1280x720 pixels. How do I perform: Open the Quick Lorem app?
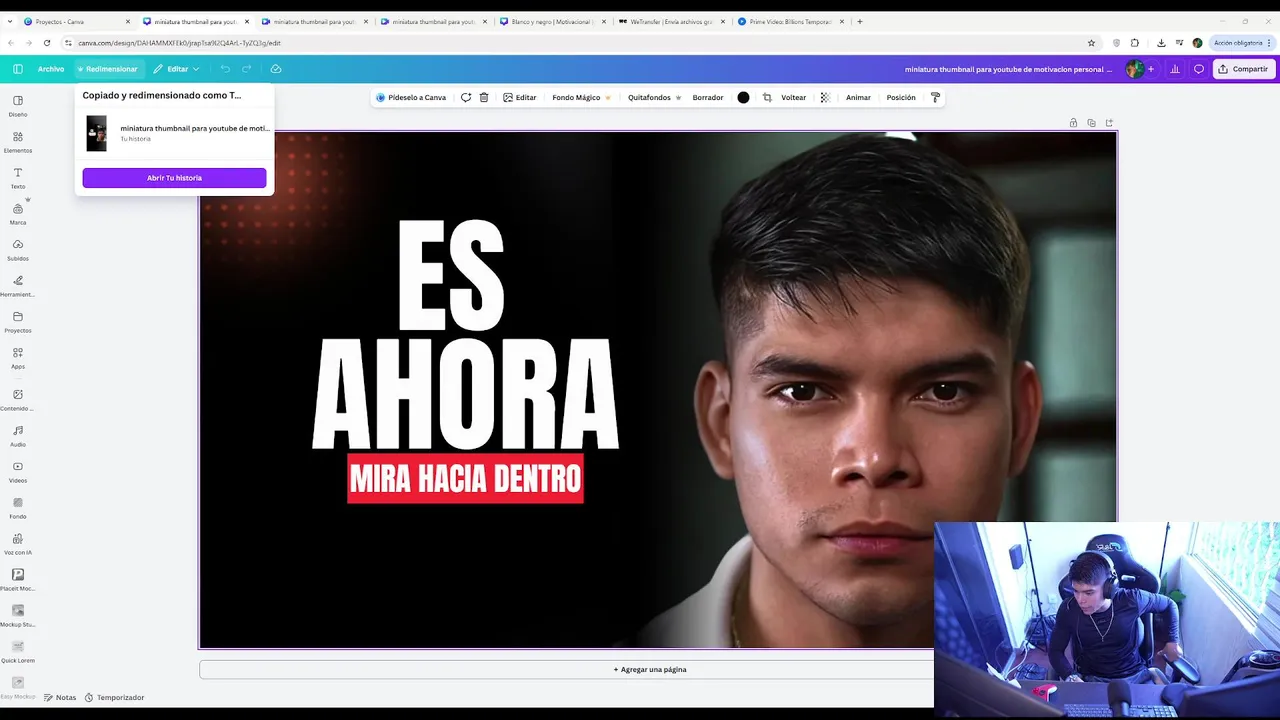(18, 651)
